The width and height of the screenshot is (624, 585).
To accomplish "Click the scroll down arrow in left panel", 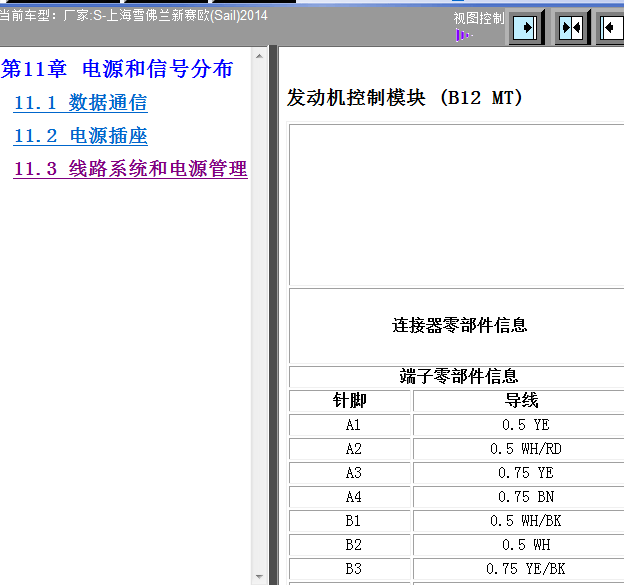I will coord(259,577).
